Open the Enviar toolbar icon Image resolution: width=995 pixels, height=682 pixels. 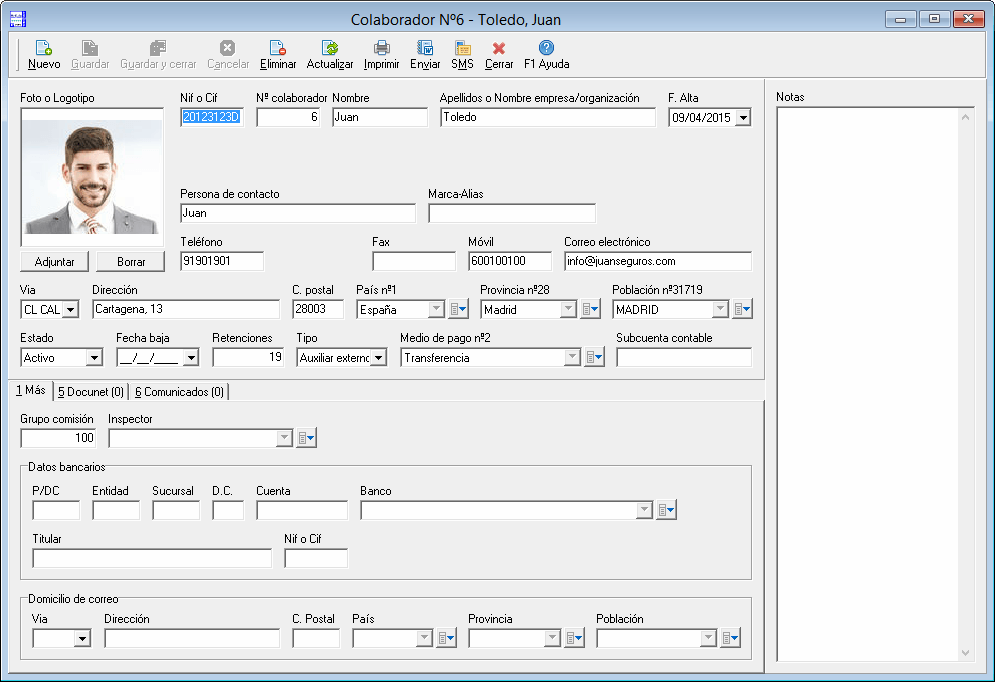coord(425,48)
